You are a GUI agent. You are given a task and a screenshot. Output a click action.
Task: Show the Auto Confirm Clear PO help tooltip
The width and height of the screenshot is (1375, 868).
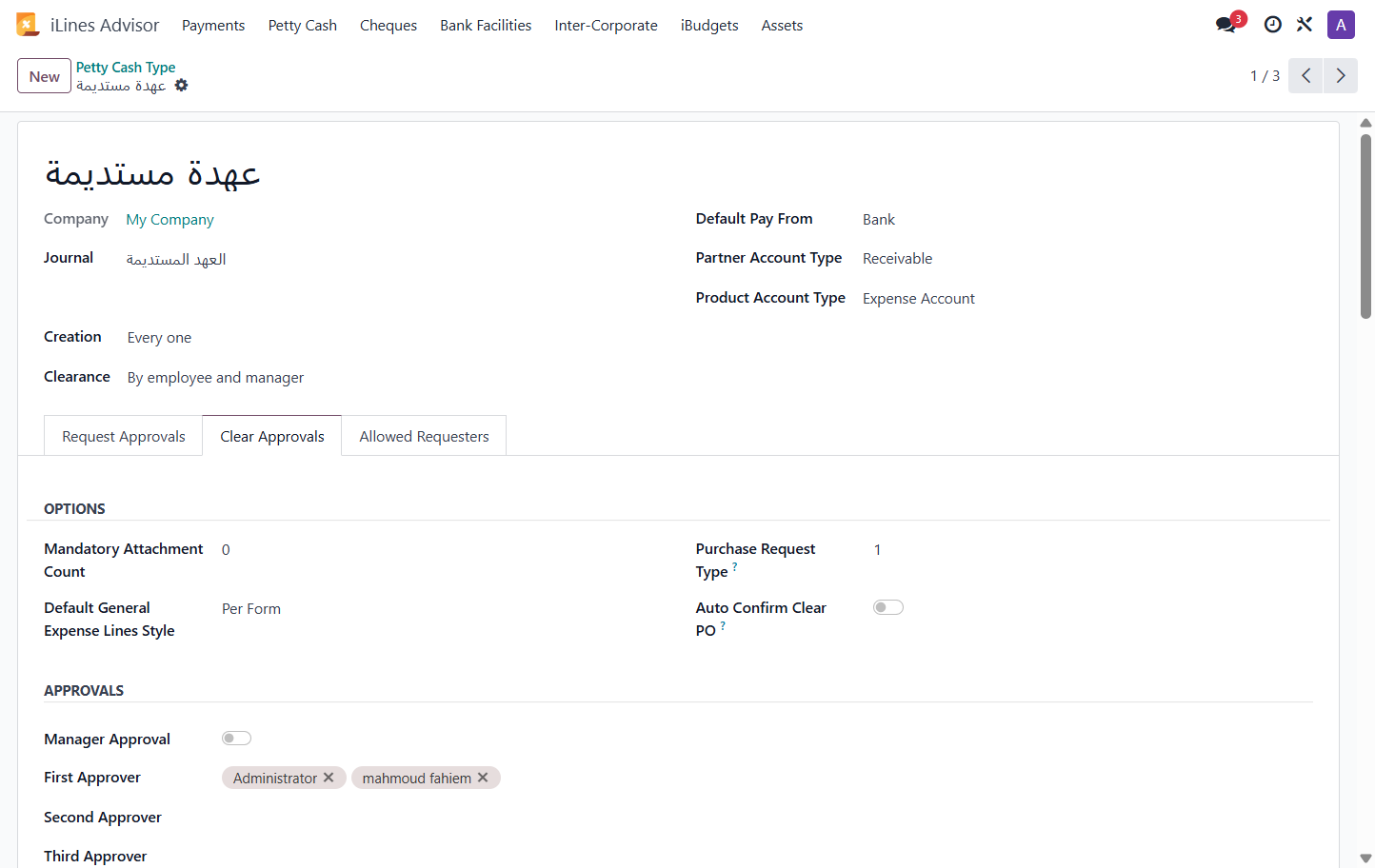(723, 625)
